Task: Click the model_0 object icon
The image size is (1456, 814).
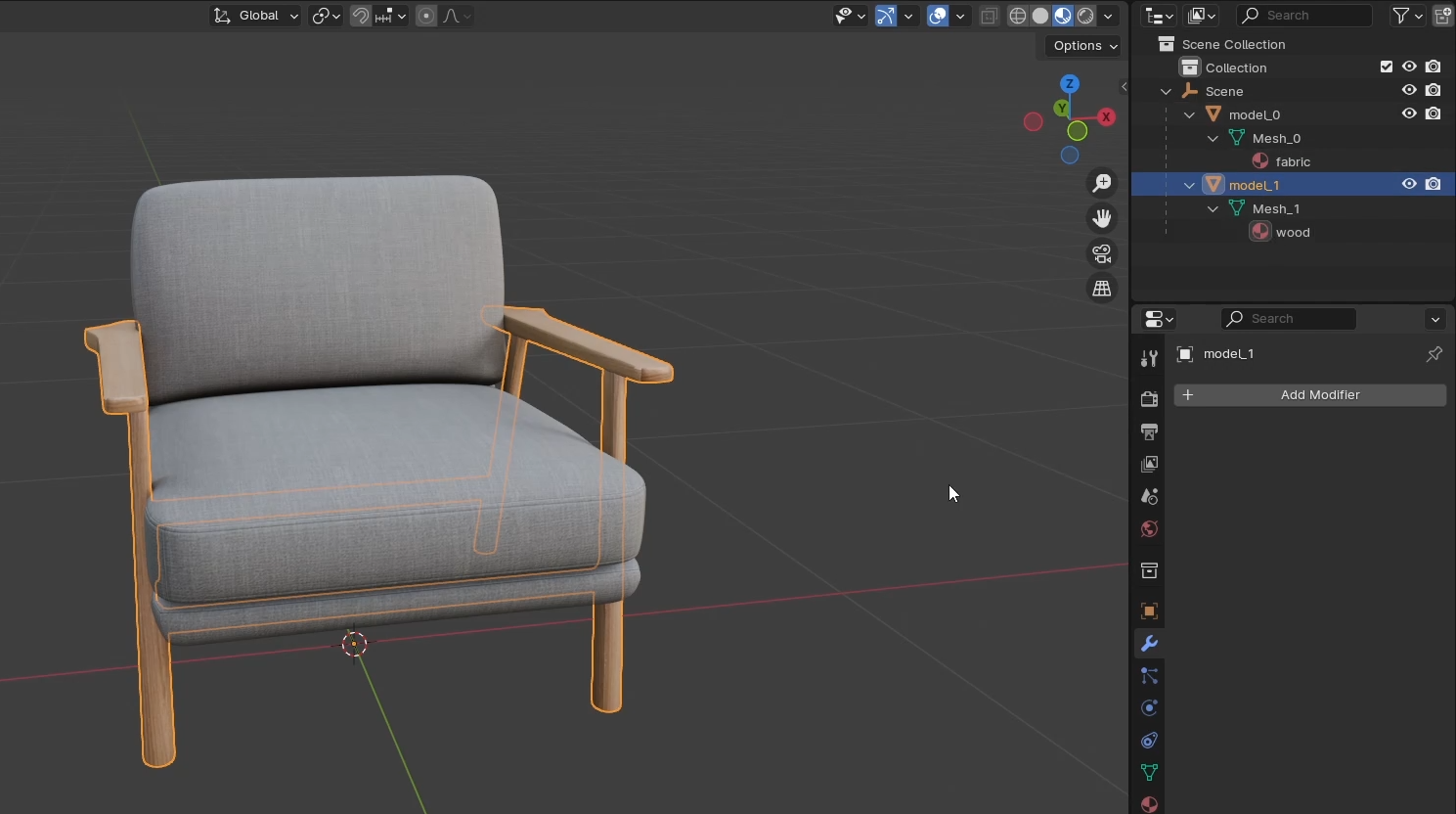Action: [x=1213, y=114]
